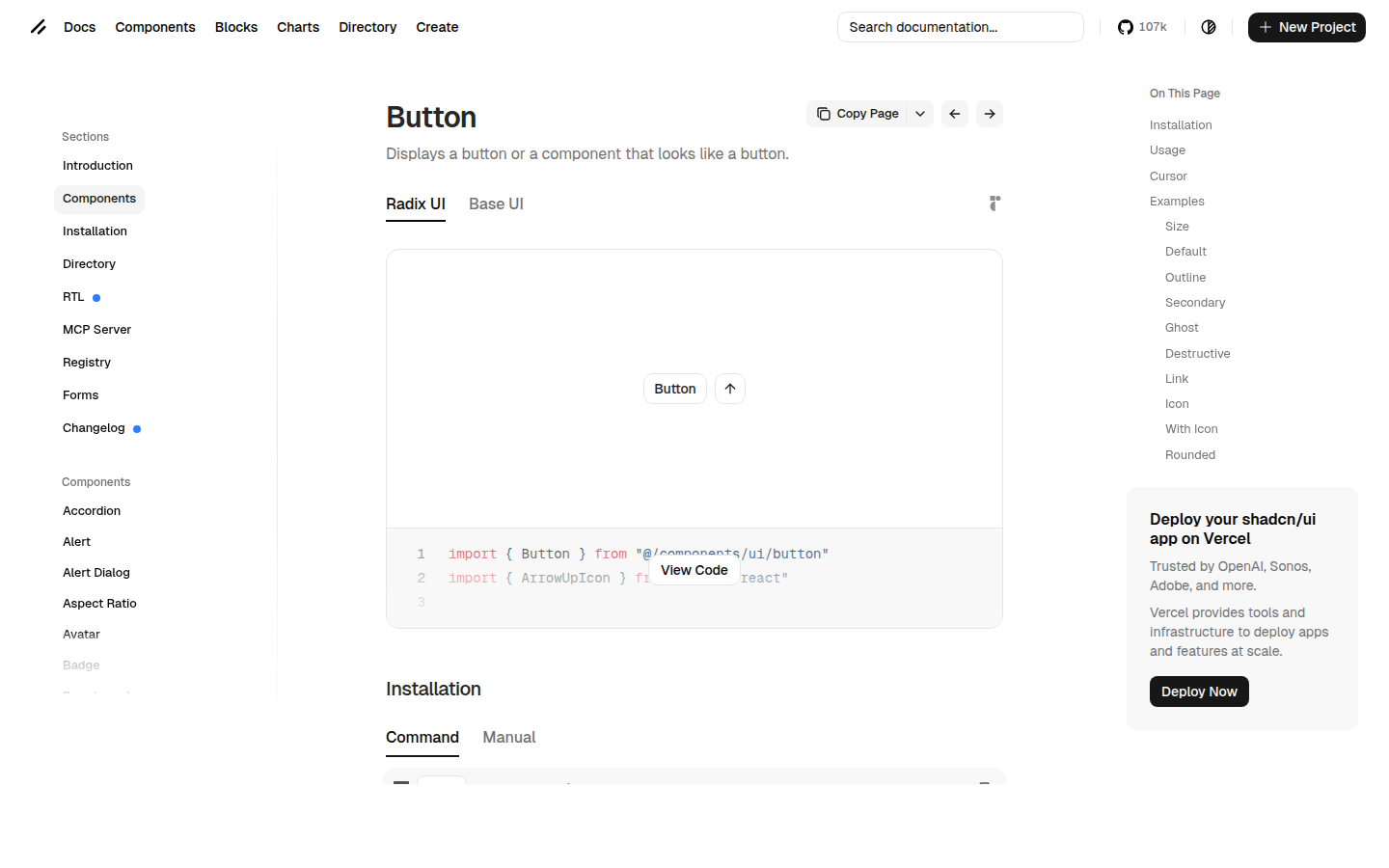Image resolution: width=1389 pixels, height=868 pixels.
Task: Click the Deploy your shadcn/ui heading
Action: (1233, 529)
